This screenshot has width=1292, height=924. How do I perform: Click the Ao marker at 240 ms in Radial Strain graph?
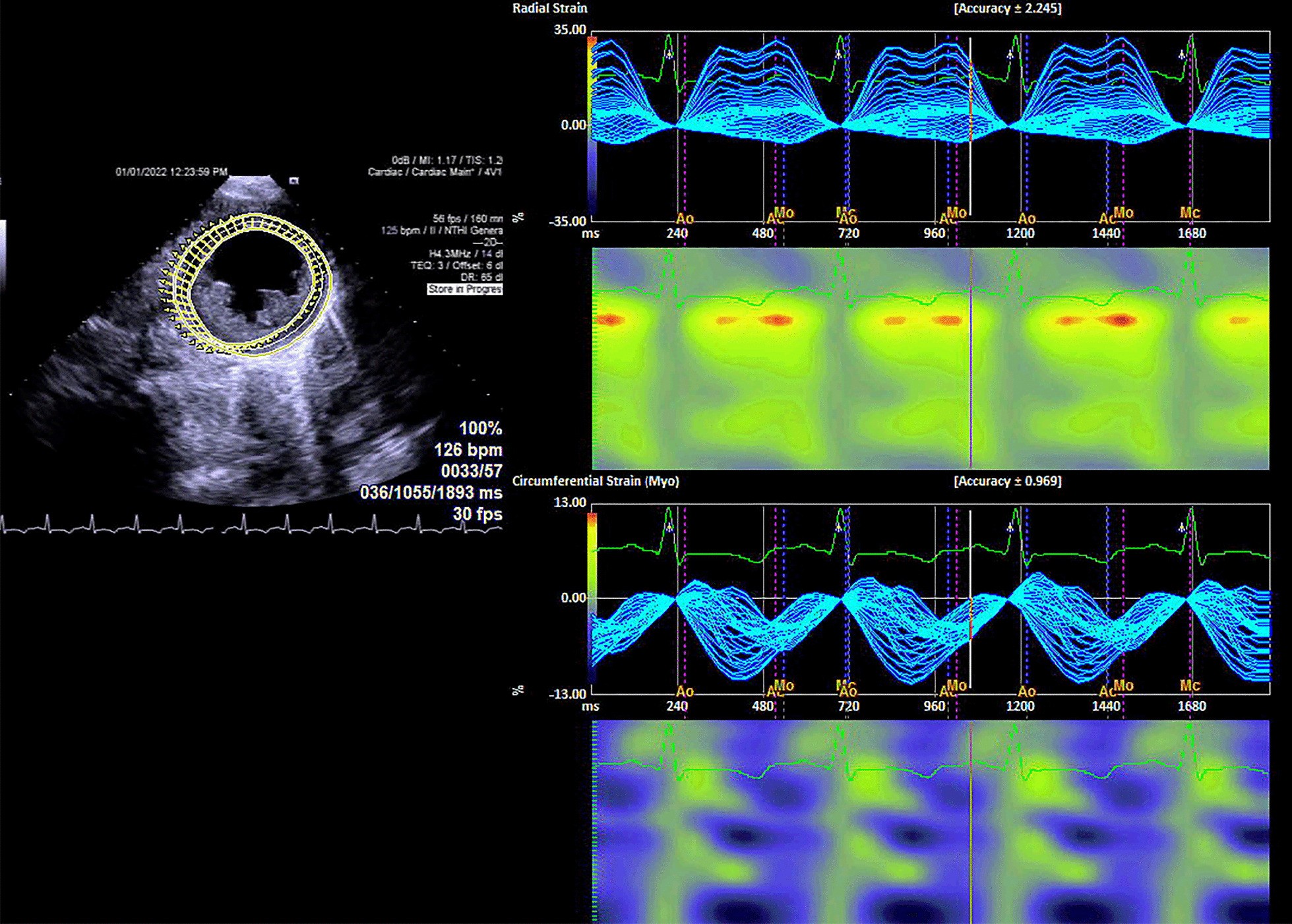click(685, 218)
